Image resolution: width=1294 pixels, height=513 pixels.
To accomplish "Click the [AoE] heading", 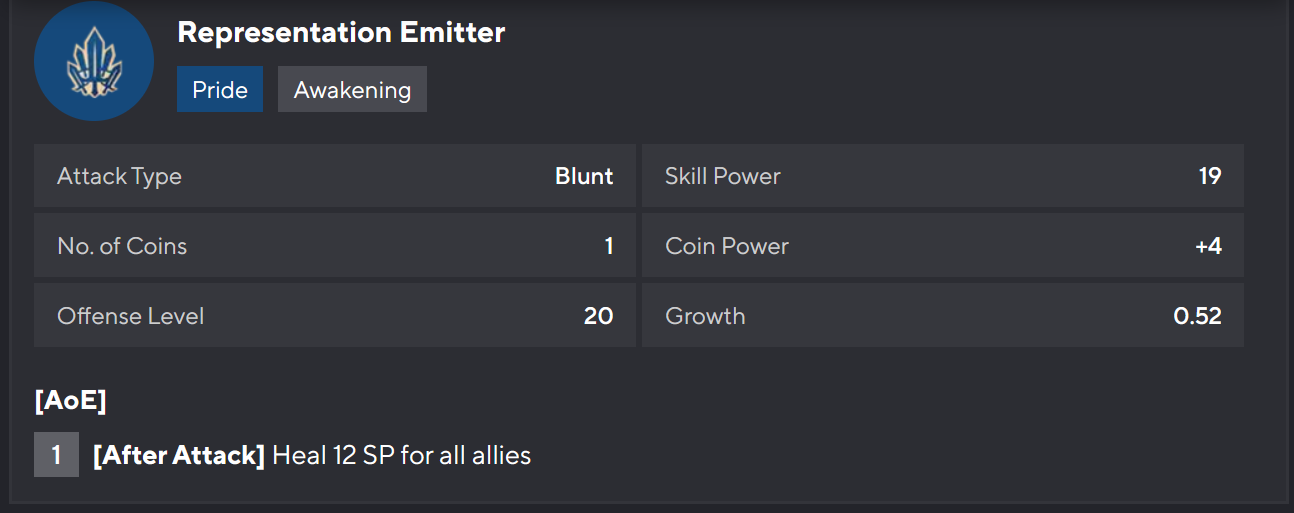I will (x=70, y=401).
